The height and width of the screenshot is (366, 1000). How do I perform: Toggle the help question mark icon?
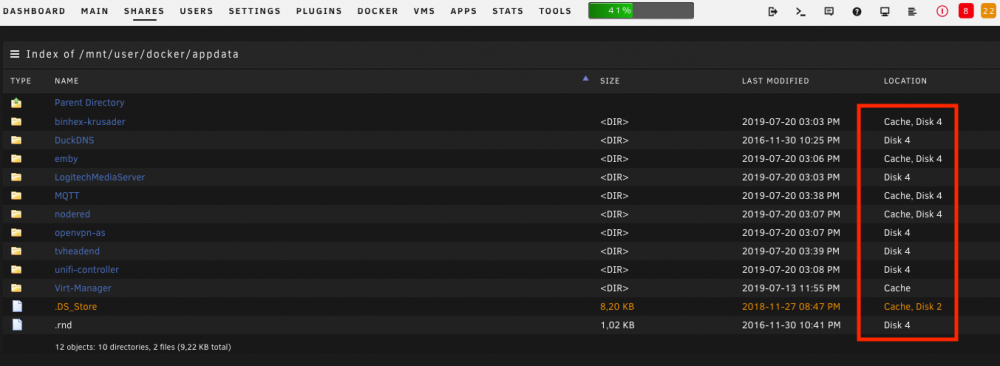pos(857,11)
